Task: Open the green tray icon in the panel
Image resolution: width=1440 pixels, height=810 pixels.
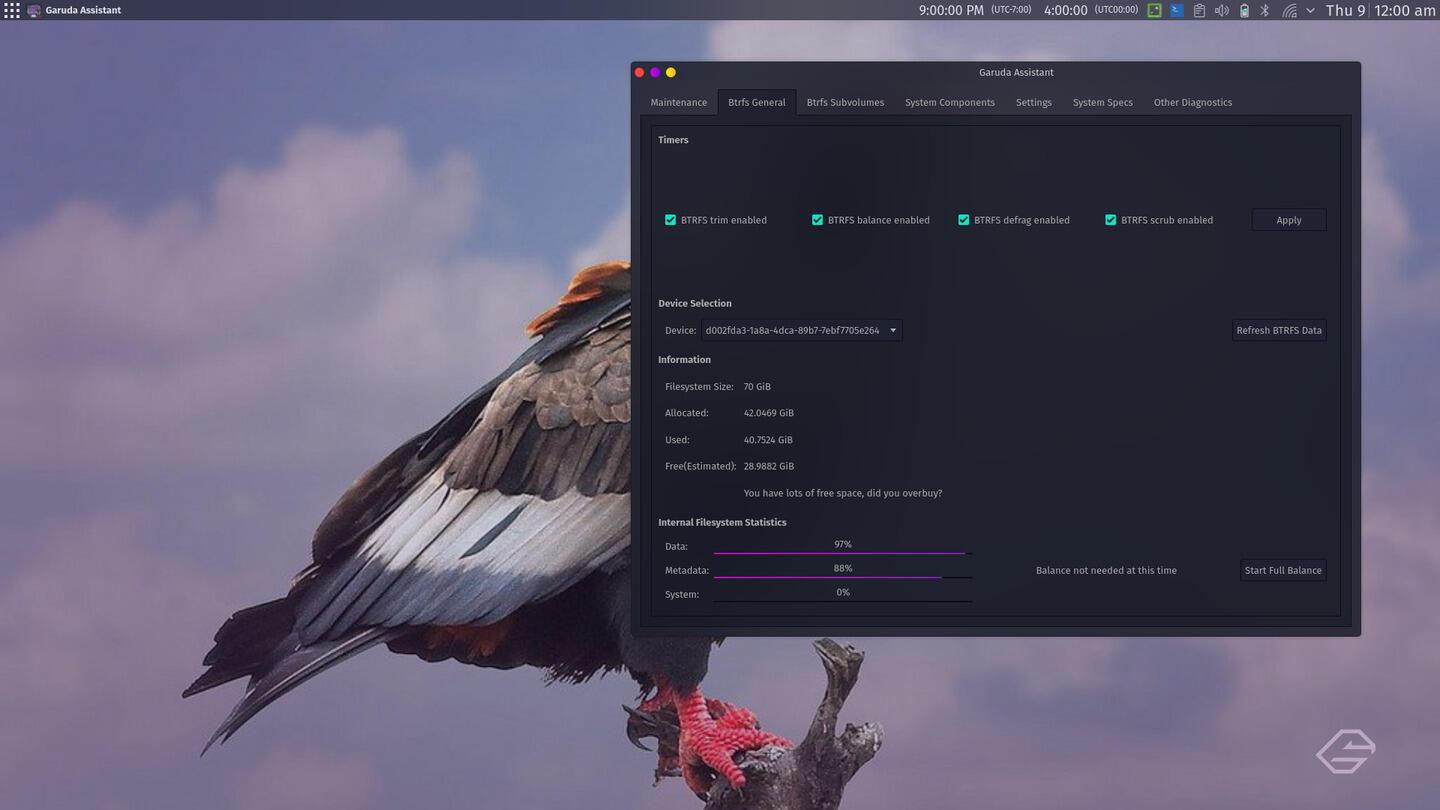Action: click(1154, 10)
